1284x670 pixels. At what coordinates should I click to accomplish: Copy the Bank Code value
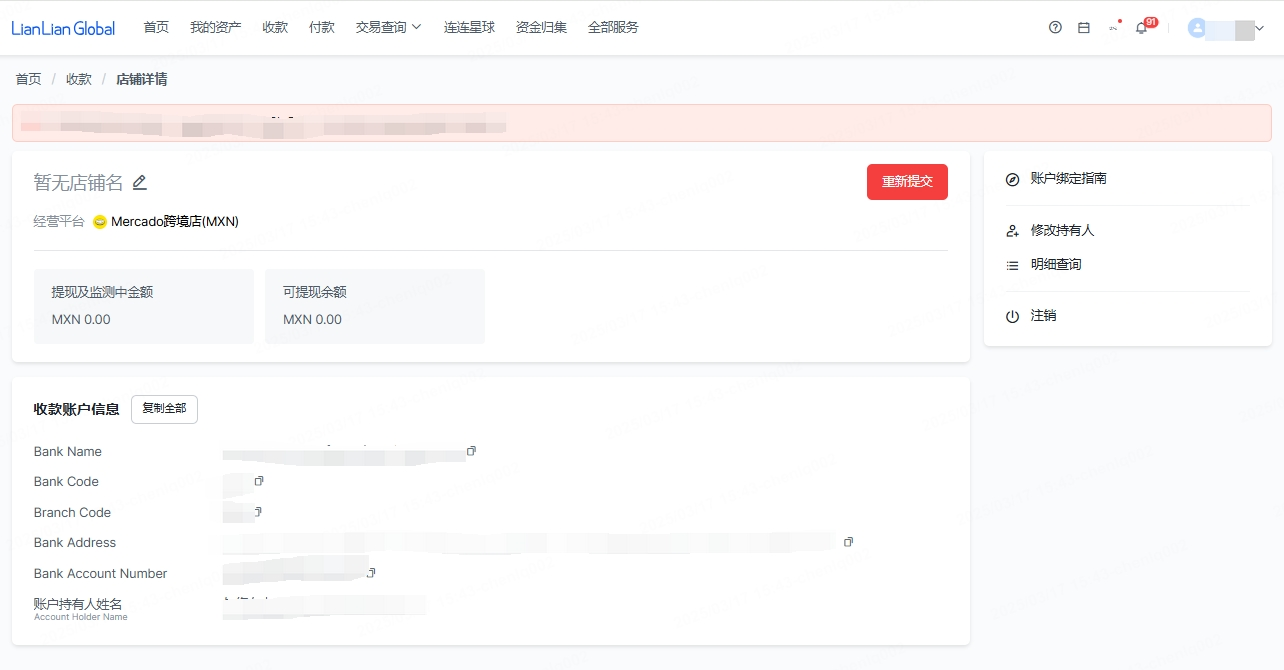259,481
